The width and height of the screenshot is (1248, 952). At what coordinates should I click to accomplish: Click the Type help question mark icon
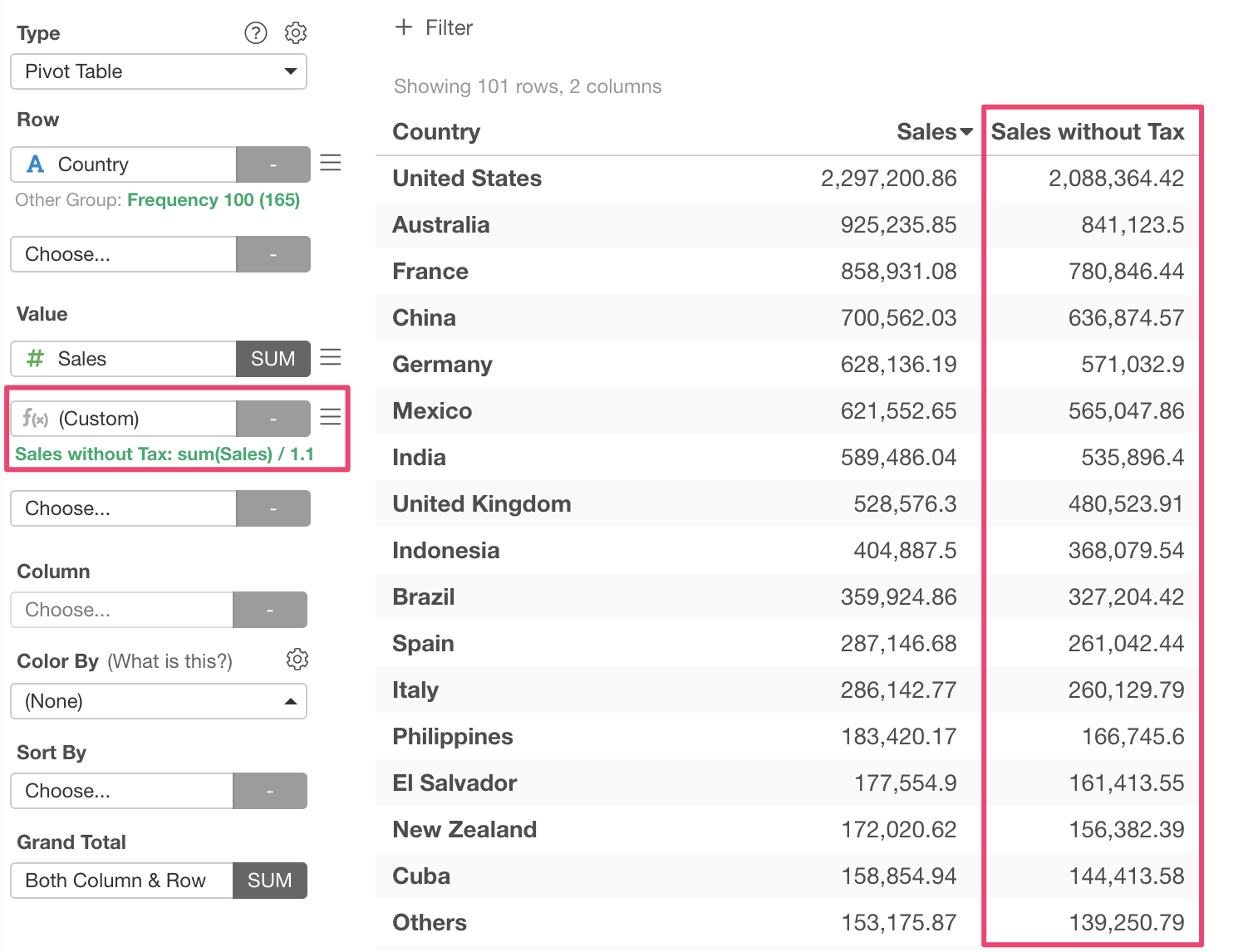[256, 33]
